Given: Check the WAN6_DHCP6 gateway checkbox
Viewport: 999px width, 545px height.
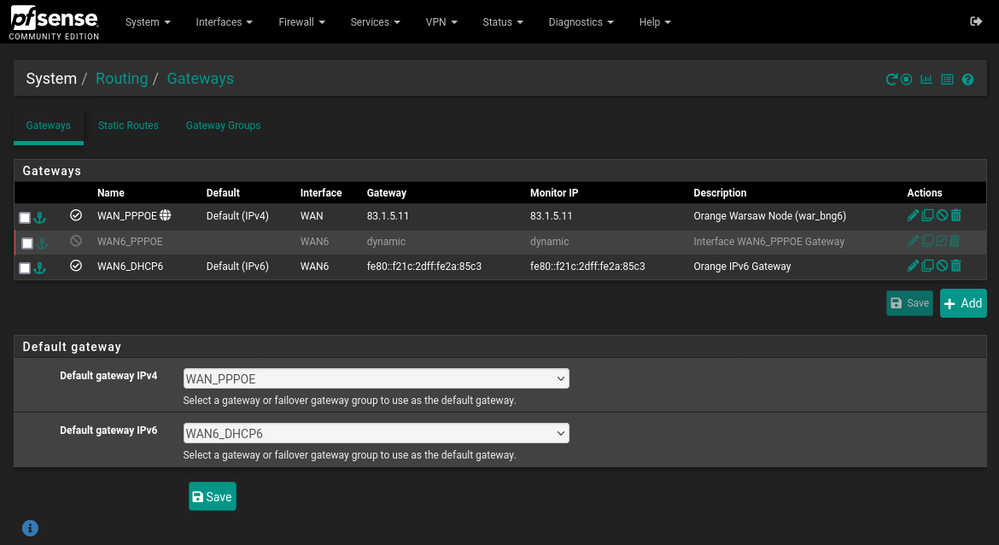Looking at the screenshot, I should coord(25,268).
